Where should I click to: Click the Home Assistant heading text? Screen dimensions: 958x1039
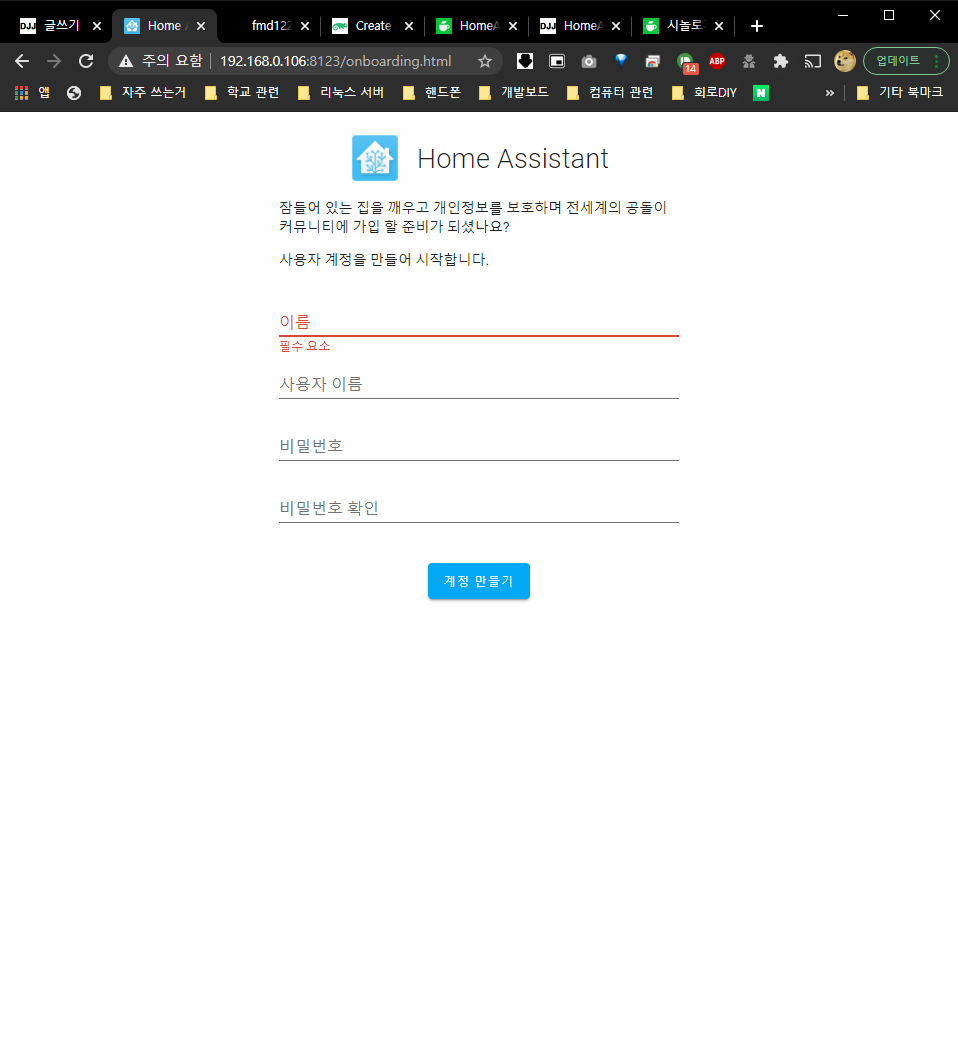click(513, 158)
